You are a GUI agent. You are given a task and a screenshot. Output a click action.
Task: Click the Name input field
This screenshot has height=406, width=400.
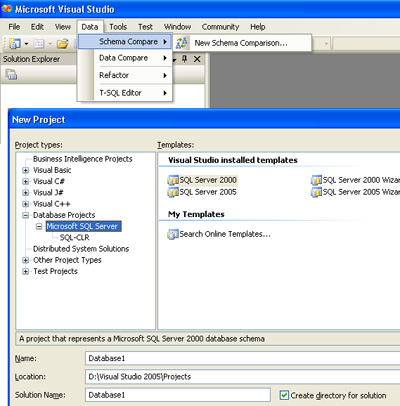pos(243,359)
